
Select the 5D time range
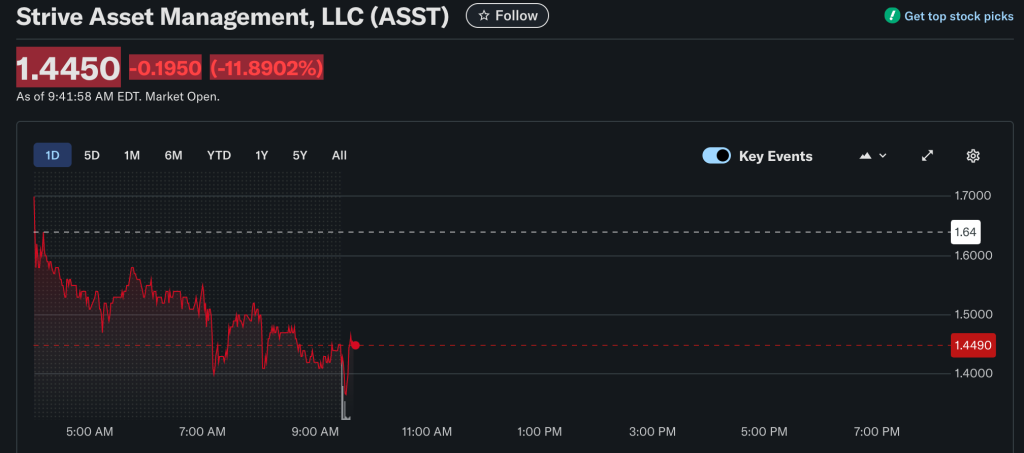coord(92,155)
